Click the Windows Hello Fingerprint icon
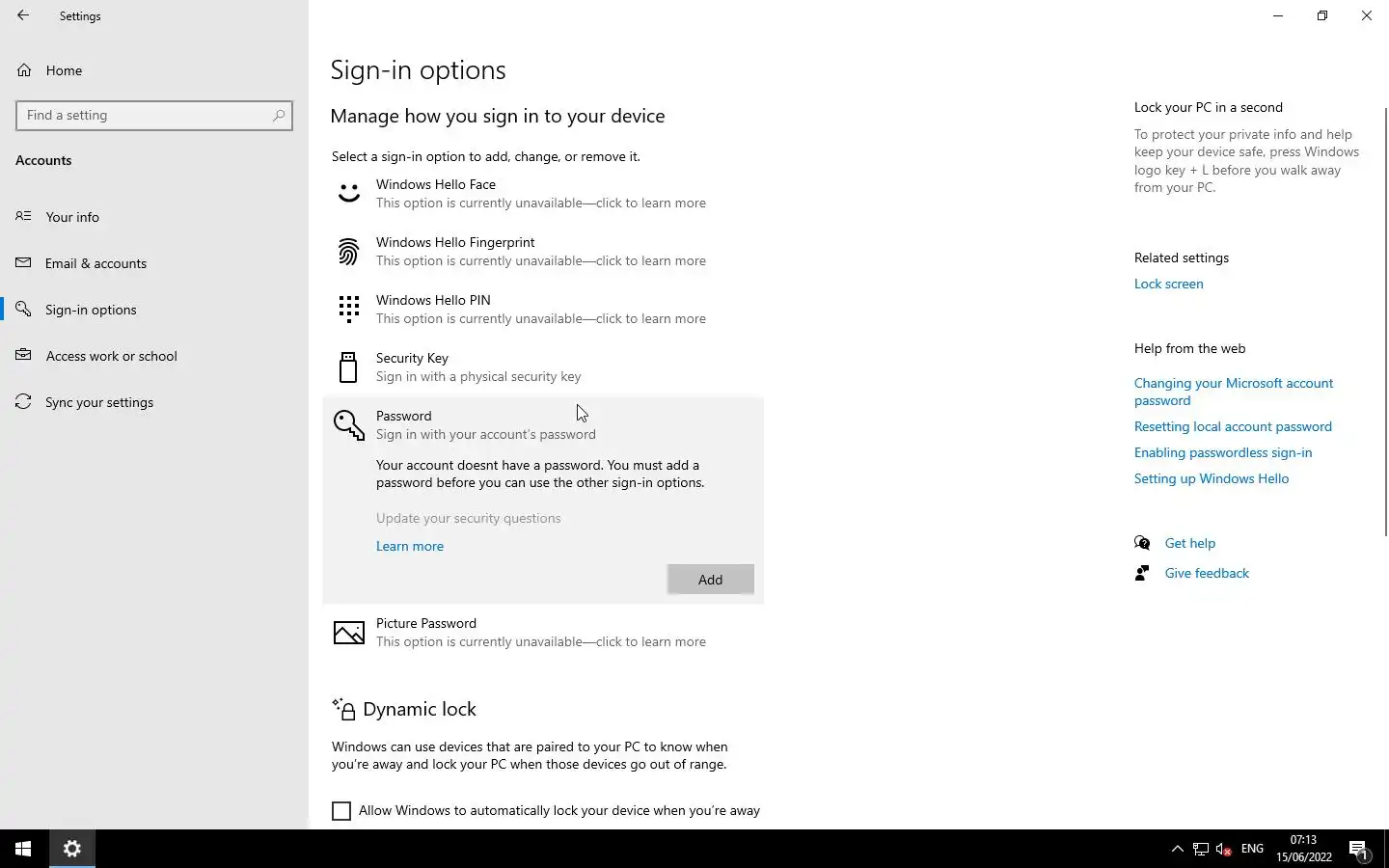Screen dimensions: 1389x868 coord(348,252)
